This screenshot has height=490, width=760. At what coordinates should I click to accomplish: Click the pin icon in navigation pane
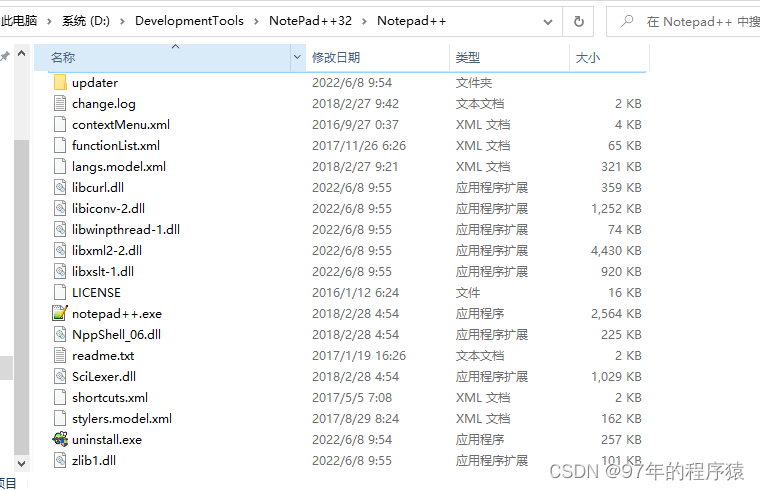pyautogui.click(x=5, y=56)
